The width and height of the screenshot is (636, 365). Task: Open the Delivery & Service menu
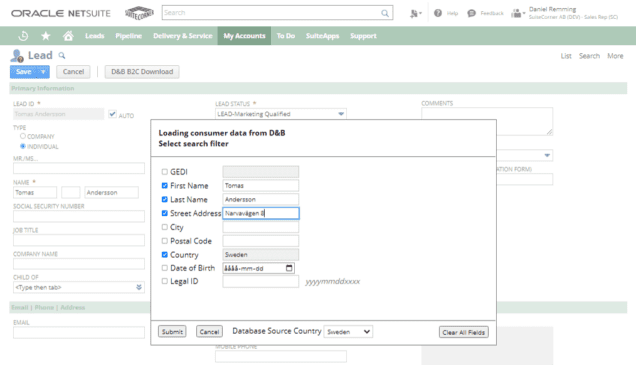pyautogui.click(x=183, y=36)
